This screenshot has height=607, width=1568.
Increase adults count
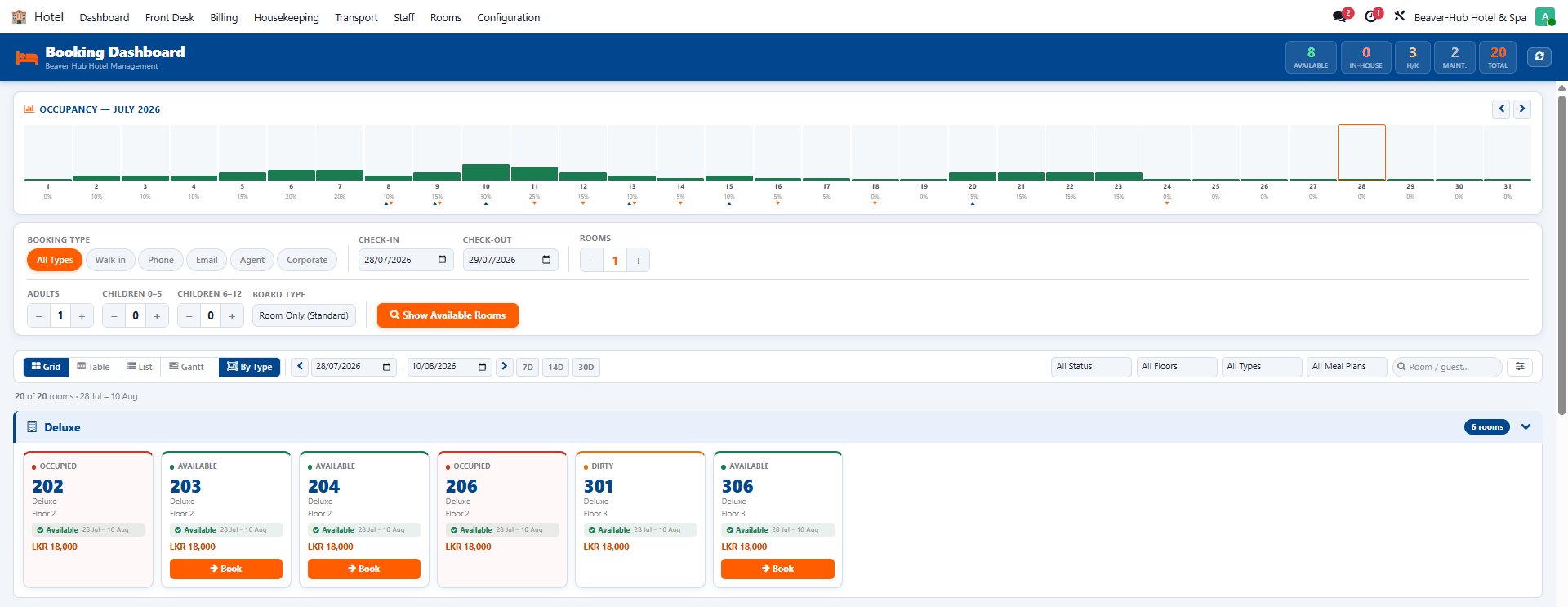coord(82,315)
